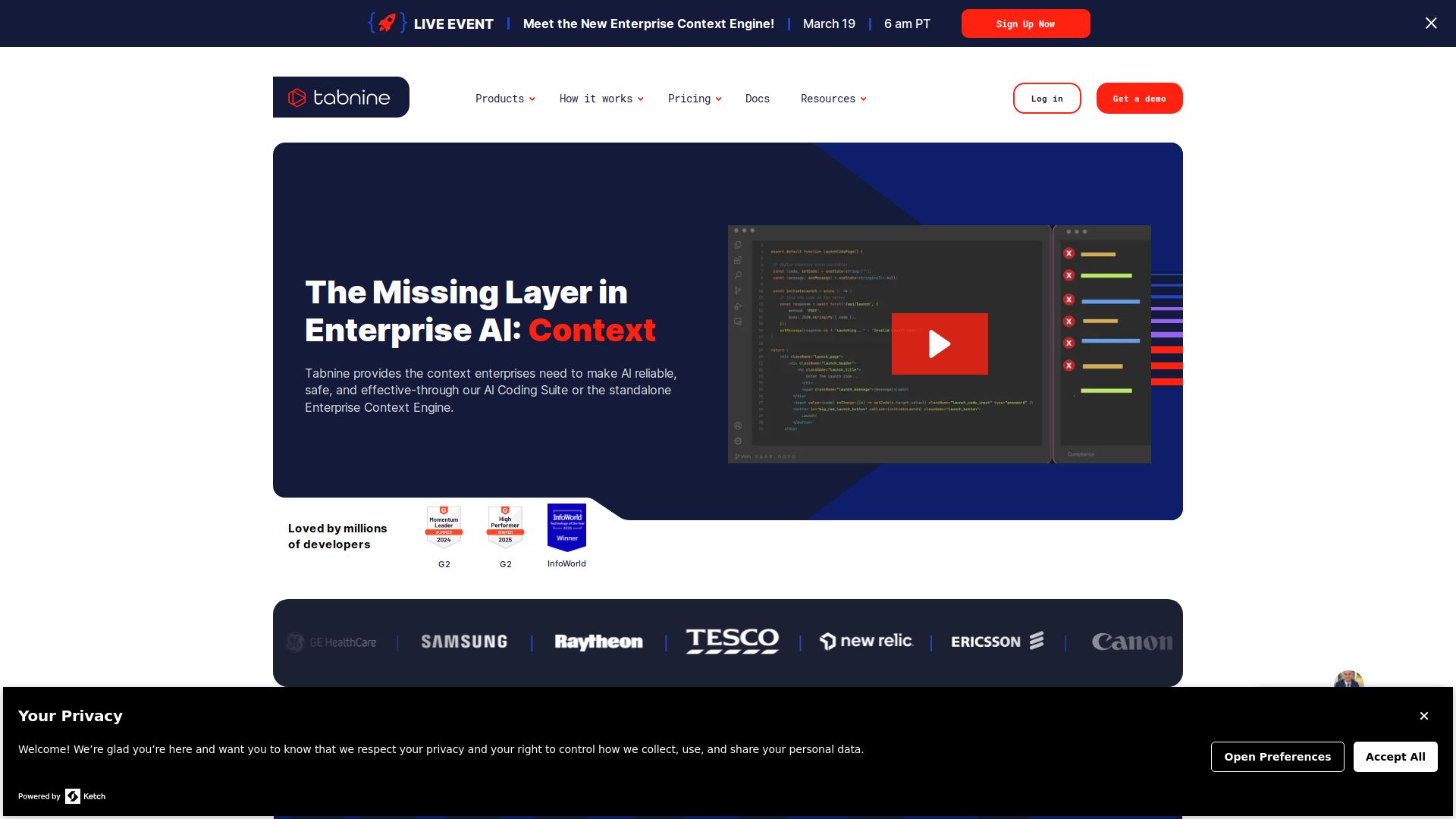Dismiss the live event banner
This screenshot has height=819, width=1456.
1430,24
